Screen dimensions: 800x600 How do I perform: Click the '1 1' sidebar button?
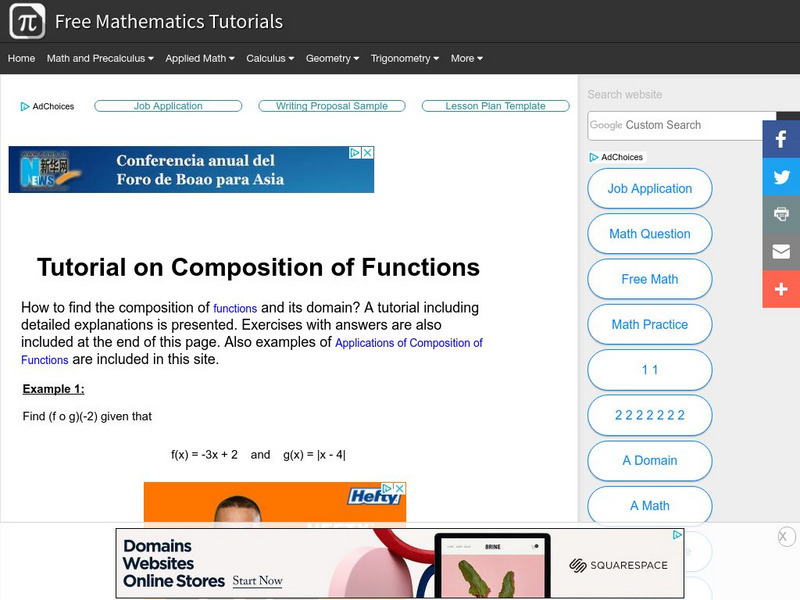649,369
